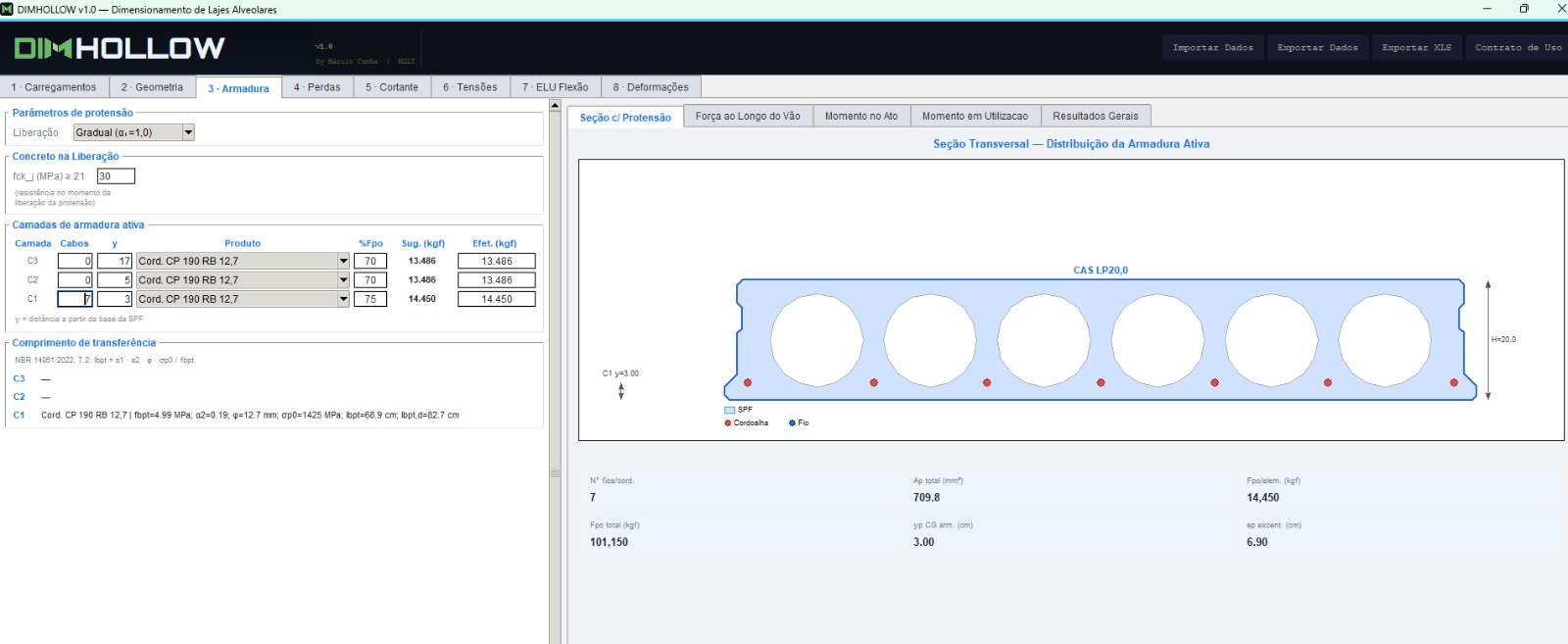The width and height of the screenshot is (1568, 644).
Task: Open the C2 row Produto dropdown
Action: tap(343, 279)
